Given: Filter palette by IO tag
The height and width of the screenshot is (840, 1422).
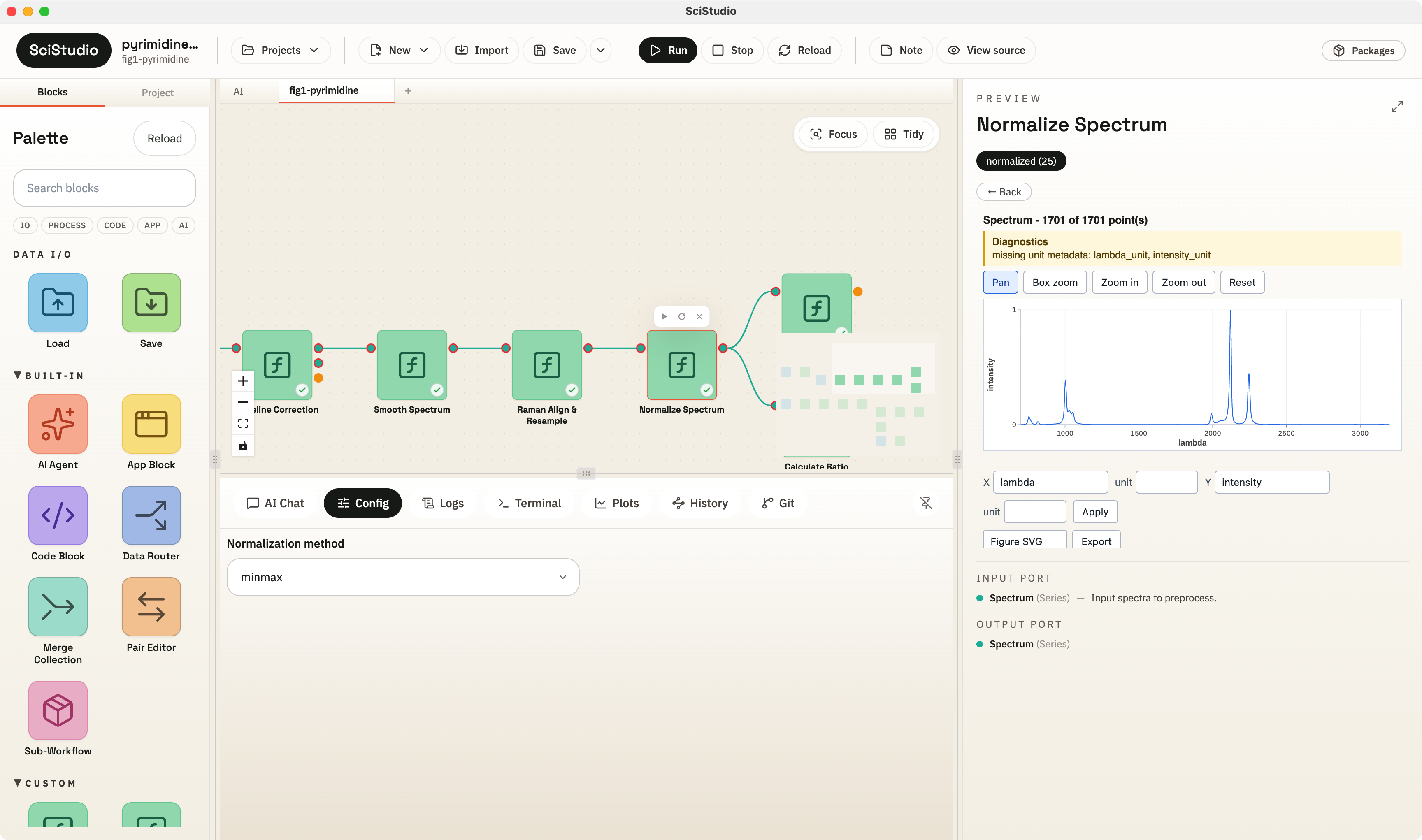Looking at the screenshot, I should tap(25, 225).
